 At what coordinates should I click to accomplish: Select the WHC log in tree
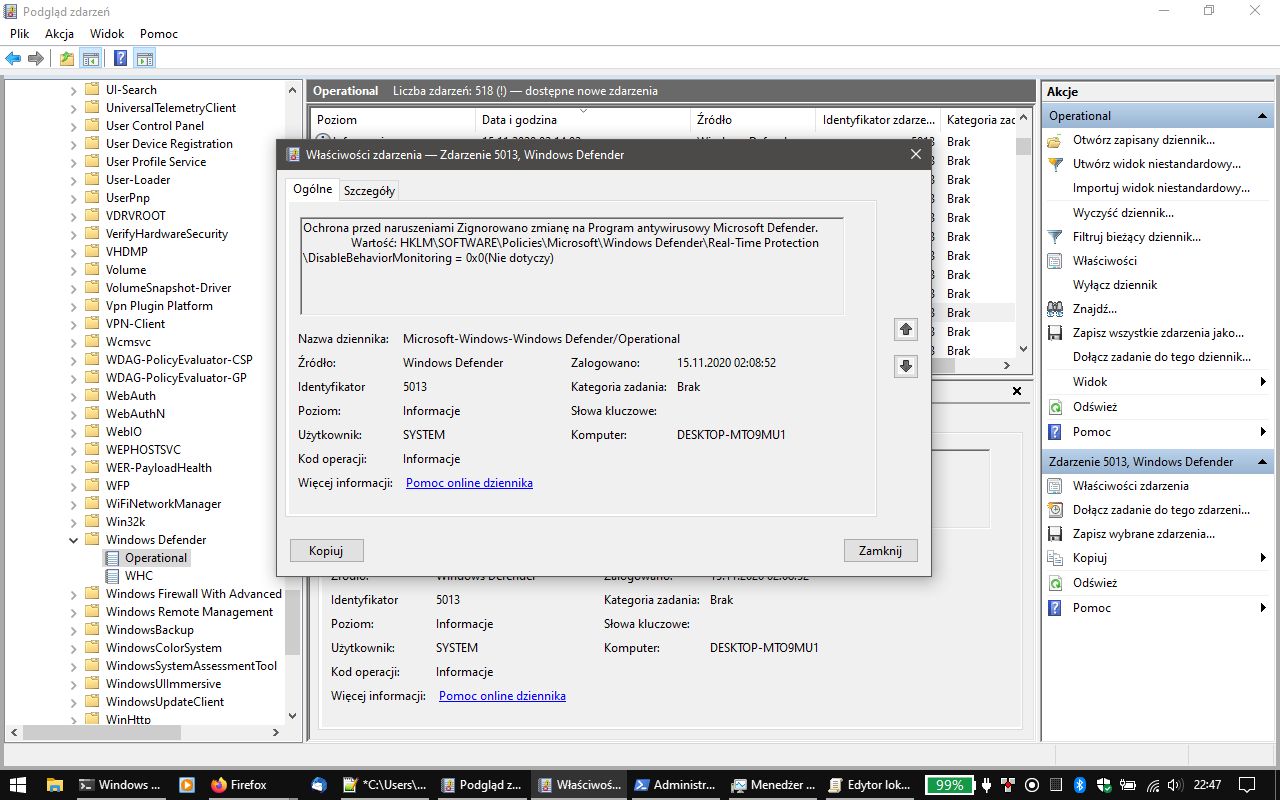tap(139, 576)
